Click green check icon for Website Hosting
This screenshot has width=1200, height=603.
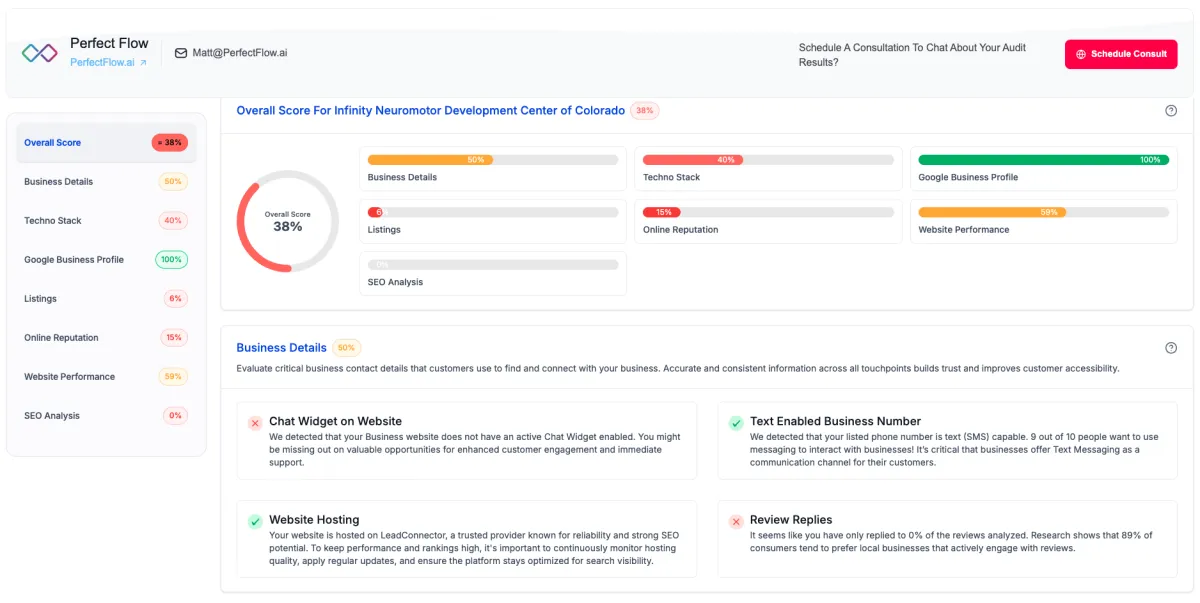click(x=255, y=521)
